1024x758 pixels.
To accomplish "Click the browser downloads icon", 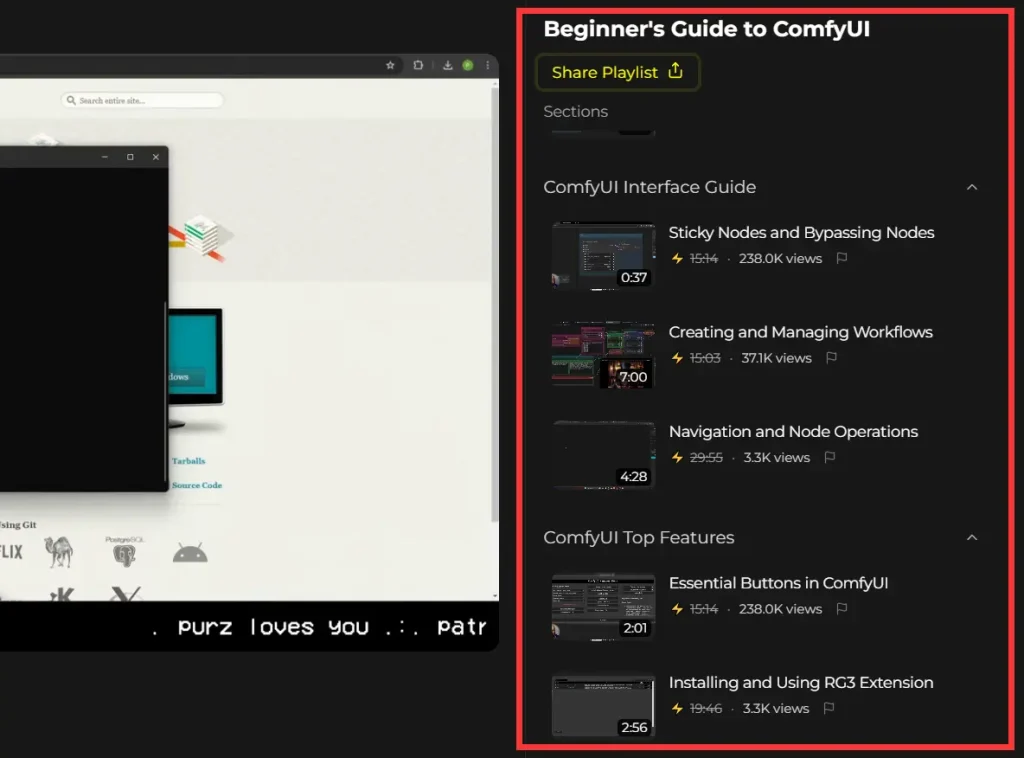I will pyautogui.click(x=448, y=65).
